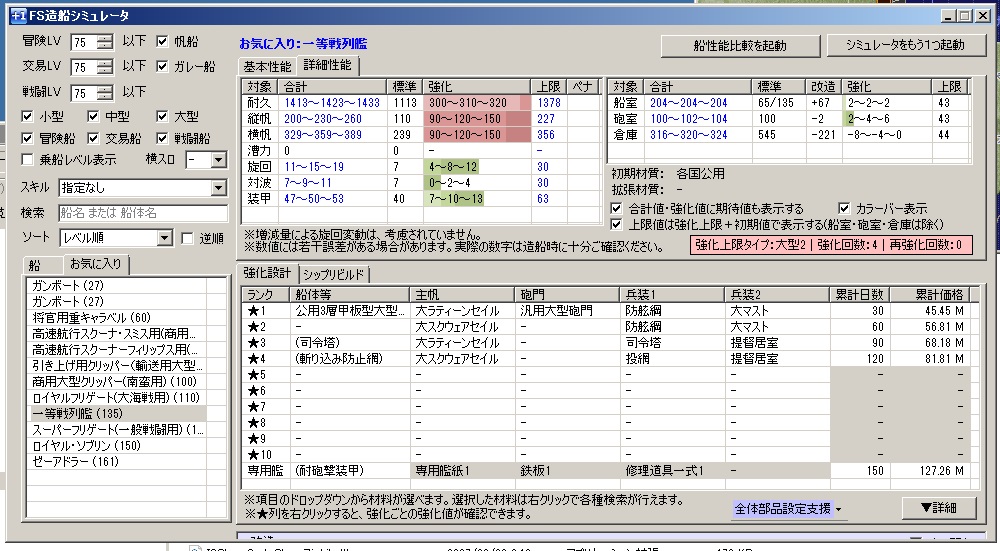
Task: Click the お気に入り:一等戦列艦 heading
Action: [x=303, y=43]
